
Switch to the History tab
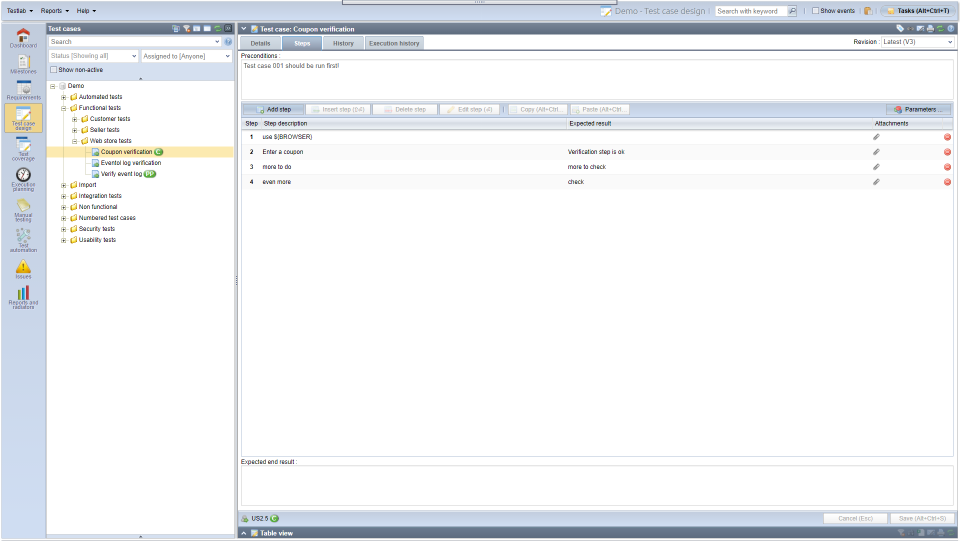click(x=343, y=43)
